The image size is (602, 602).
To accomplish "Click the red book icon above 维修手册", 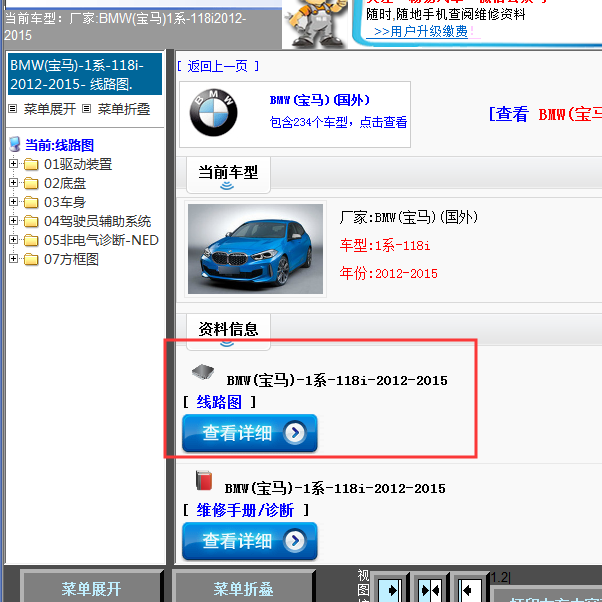I will 204,480.
